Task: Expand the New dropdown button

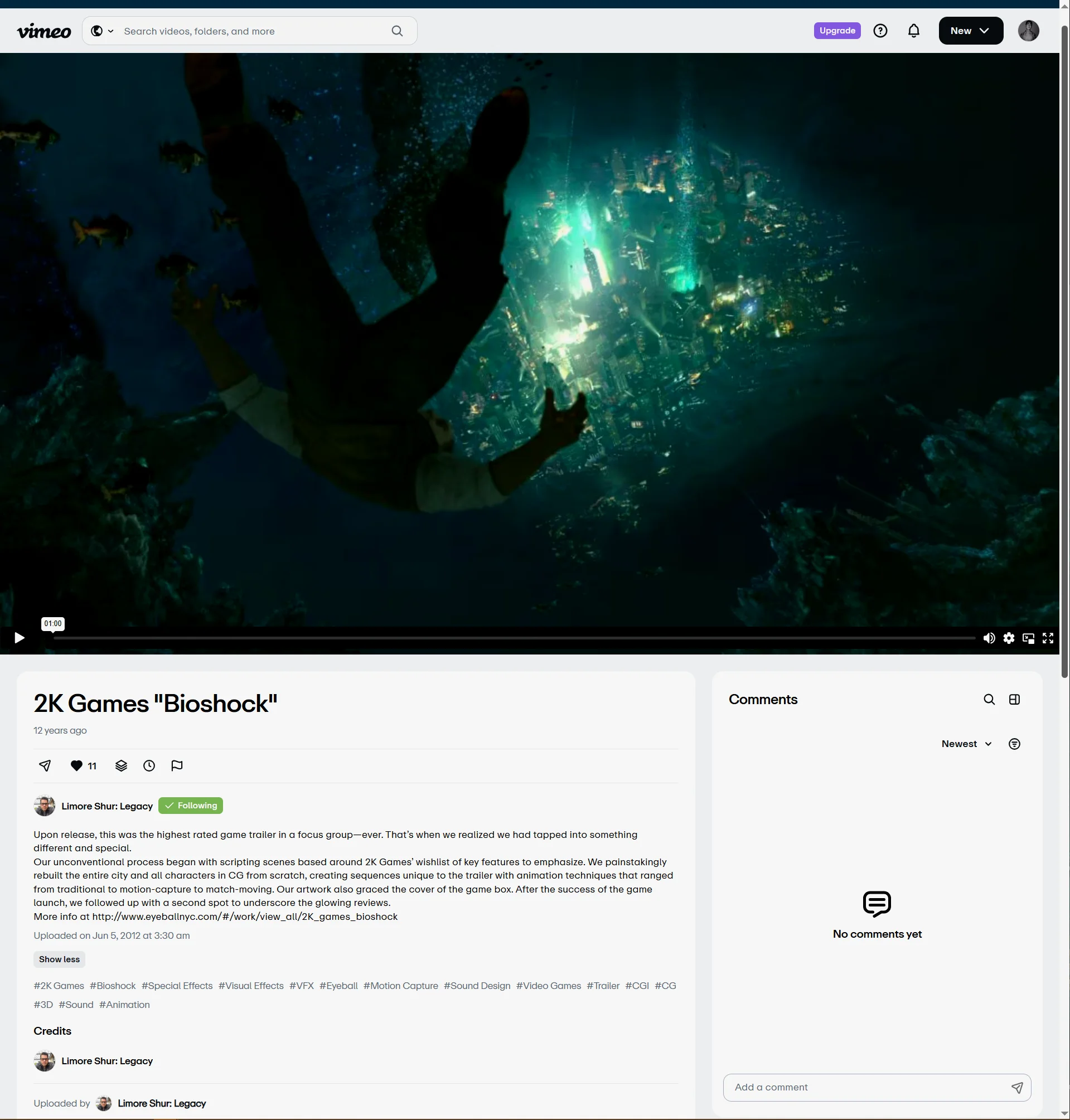Action: pyautogui.click(x=971, y=31)
